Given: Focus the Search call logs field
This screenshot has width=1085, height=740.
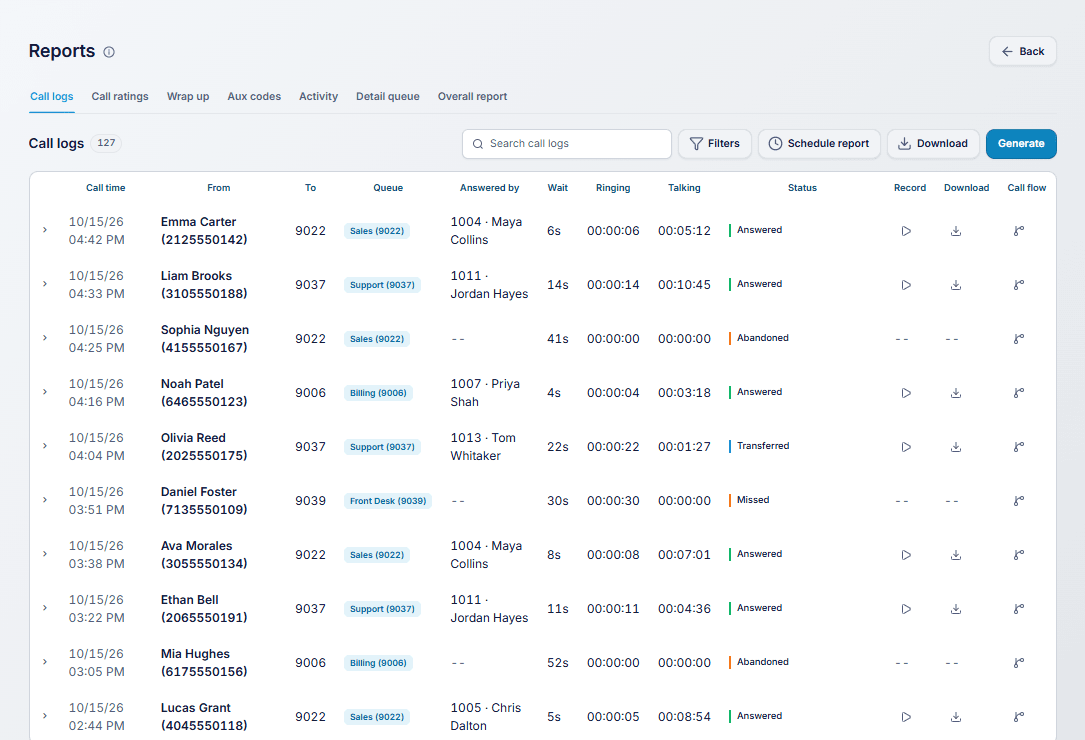Looking at the screenshot, I should (567, 144).
